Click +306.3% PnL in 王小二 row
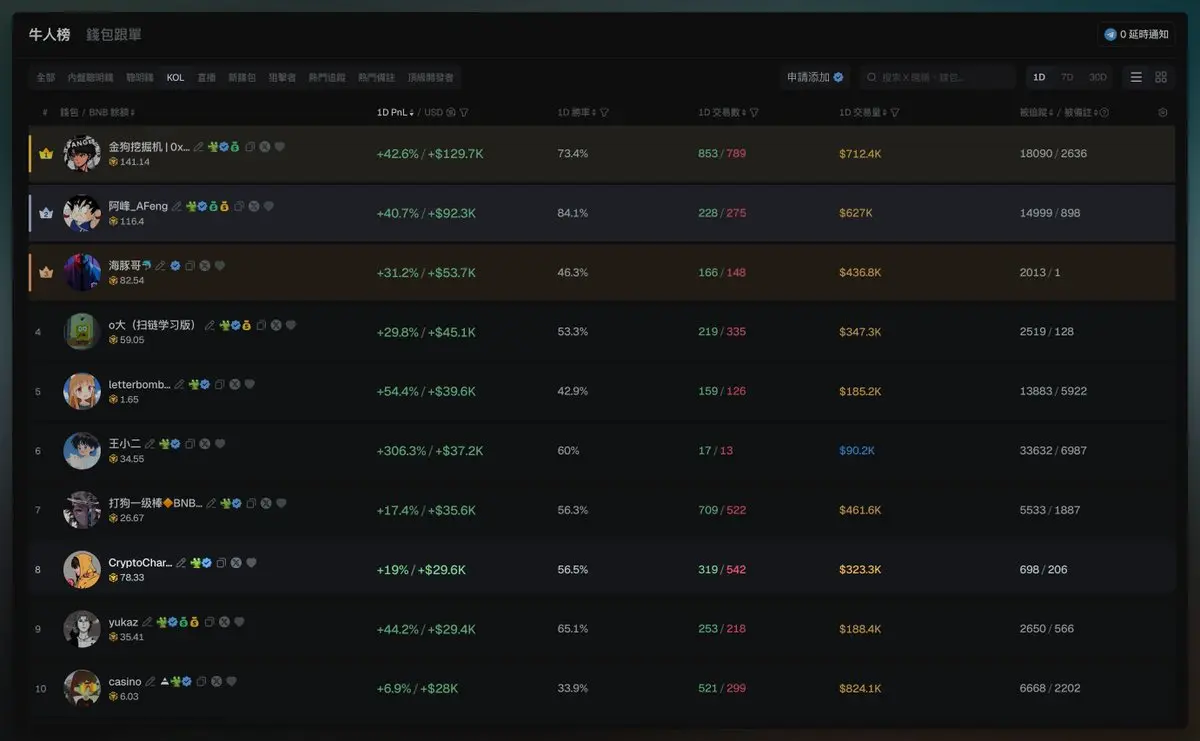Viewport: 1200px width, 741px height. click(x=401, y=451)
